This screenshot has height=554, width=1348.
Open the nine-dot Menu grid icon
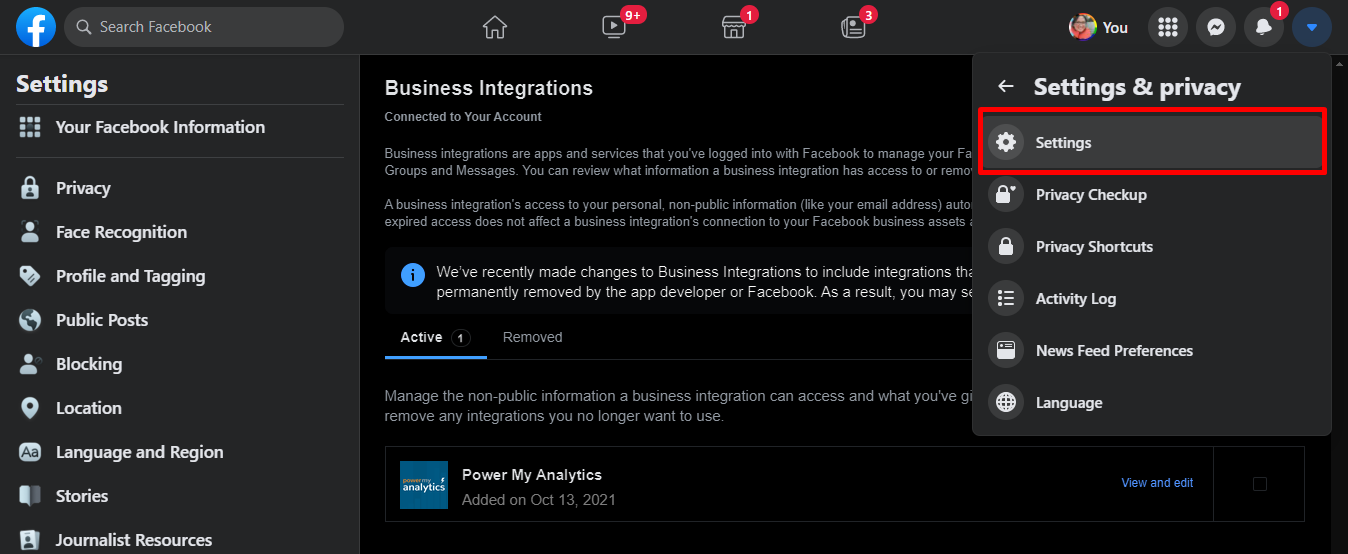click(1167, 28)
